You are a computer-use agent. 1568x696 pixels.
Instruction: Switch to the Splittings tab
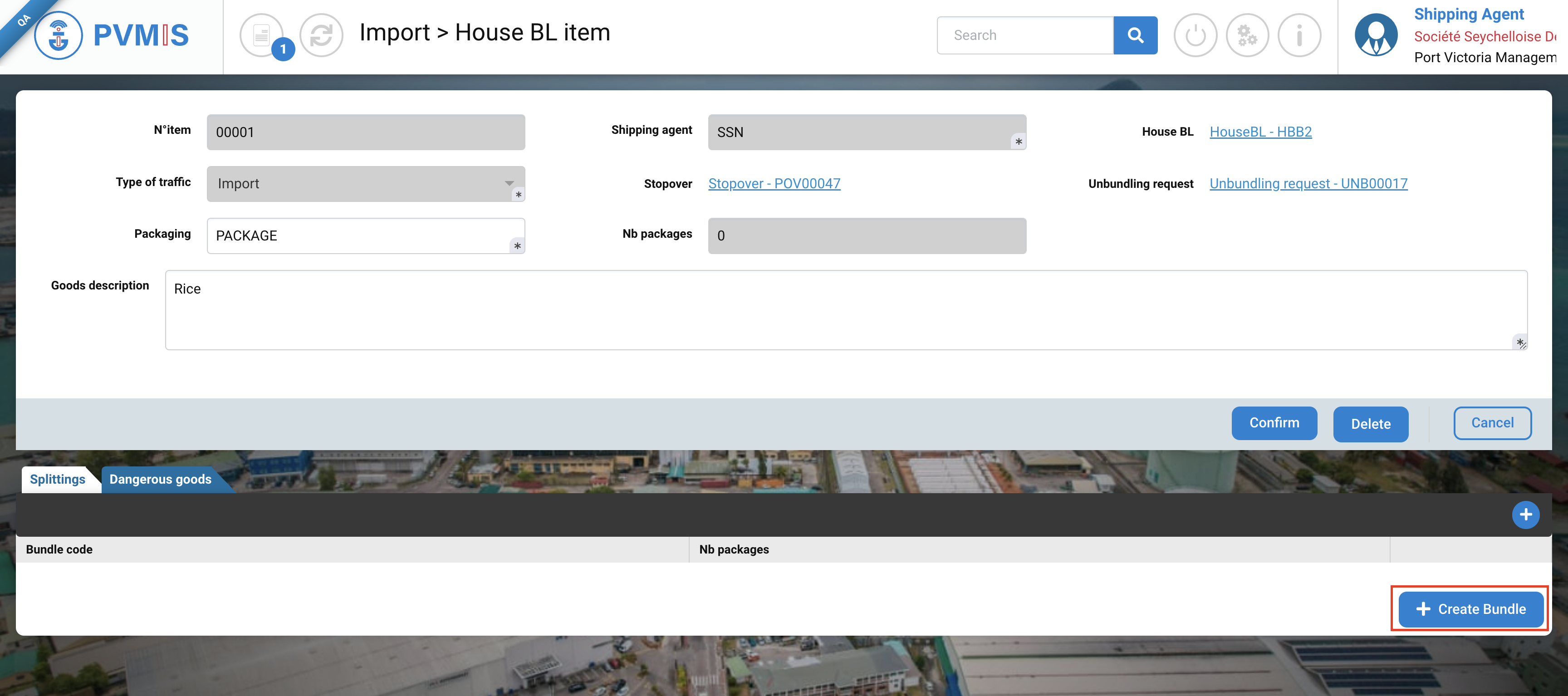(x=58, y=479)
